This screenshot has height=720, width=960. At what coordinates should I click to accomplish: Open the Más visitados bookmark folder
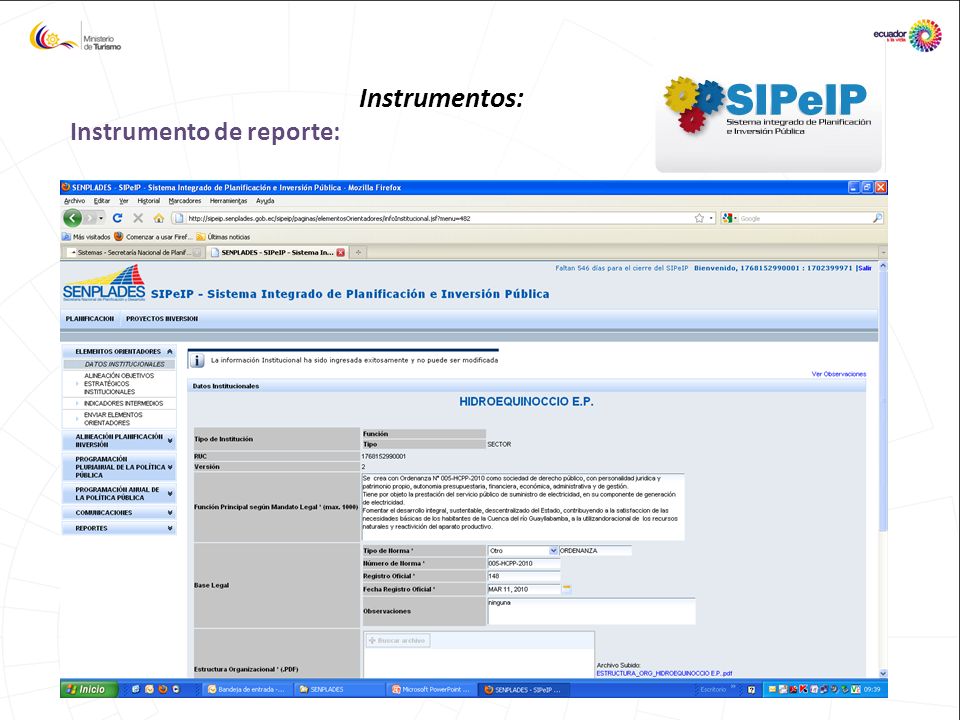click(x=86, y=236)
